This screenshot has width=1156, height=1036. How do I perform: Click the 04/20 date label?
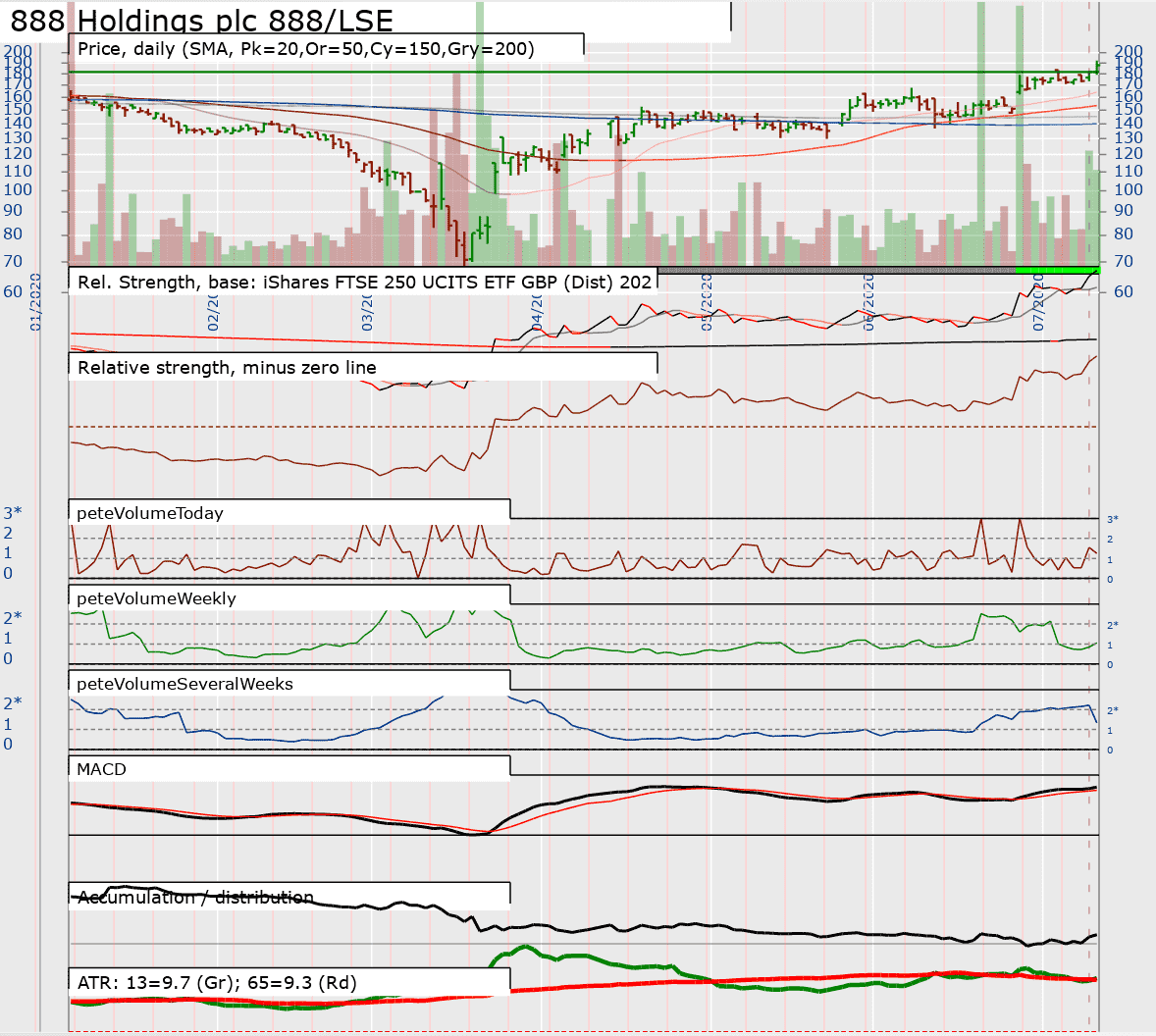[537, 312]
